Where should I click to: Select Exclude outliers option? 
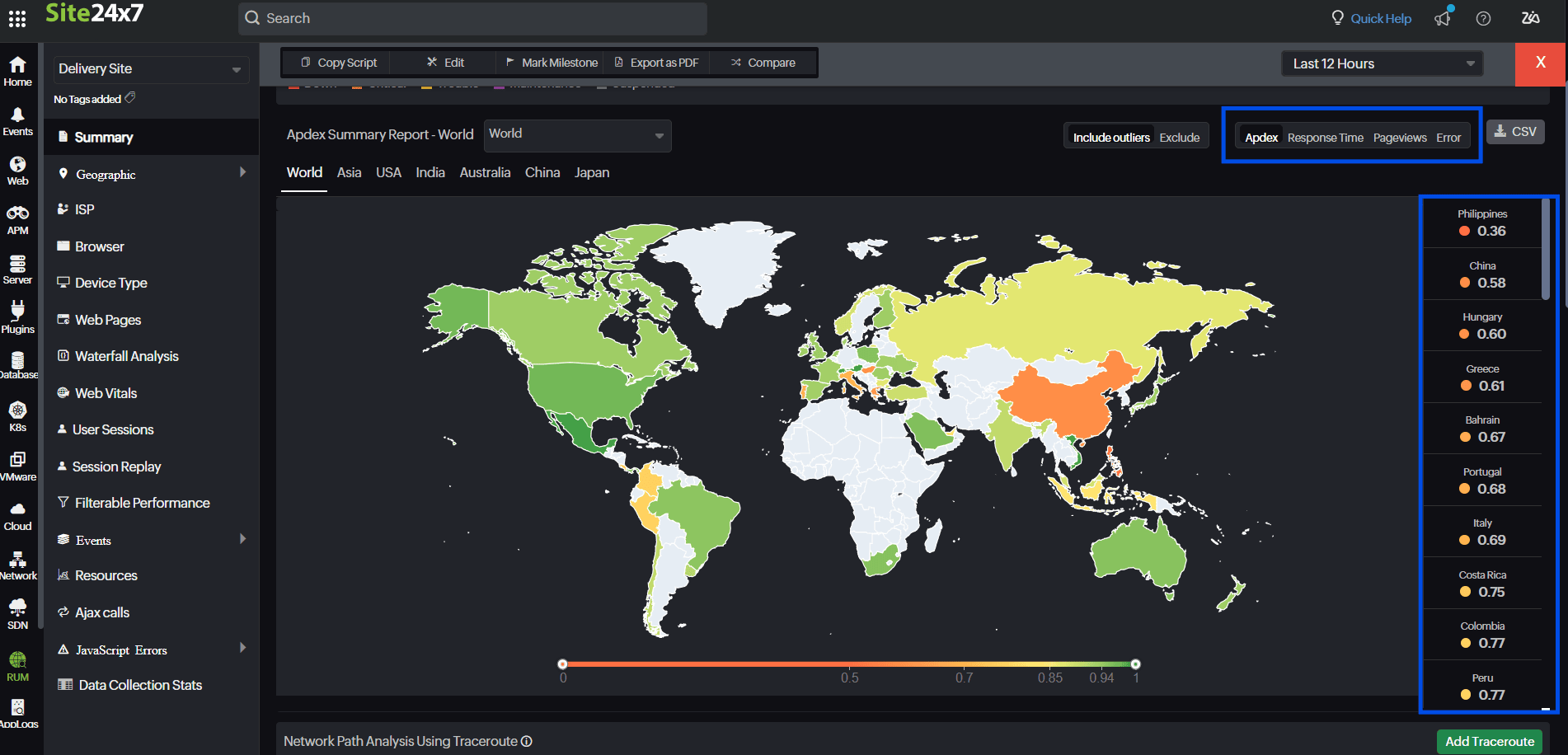(1180, 137)
